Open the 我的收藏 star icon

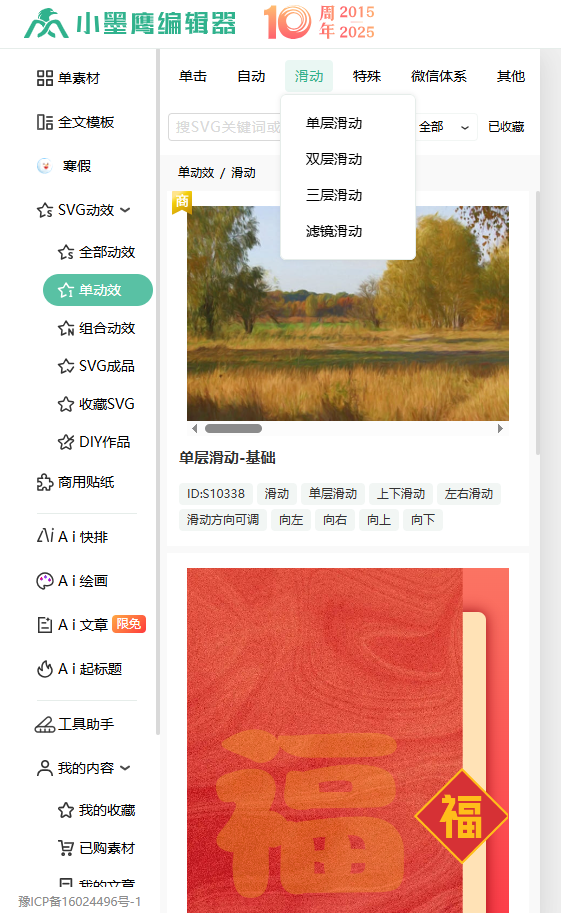[x=66, y=810]
